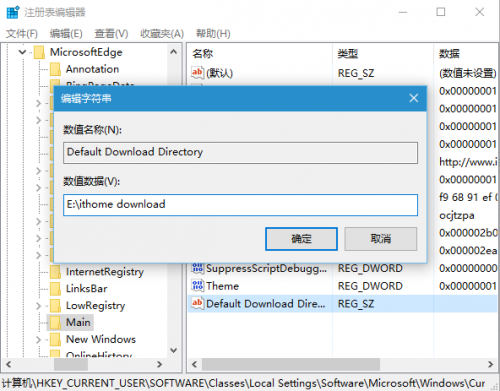
Task: Open the 帮助(H) menu
Action: pos(213,34)
